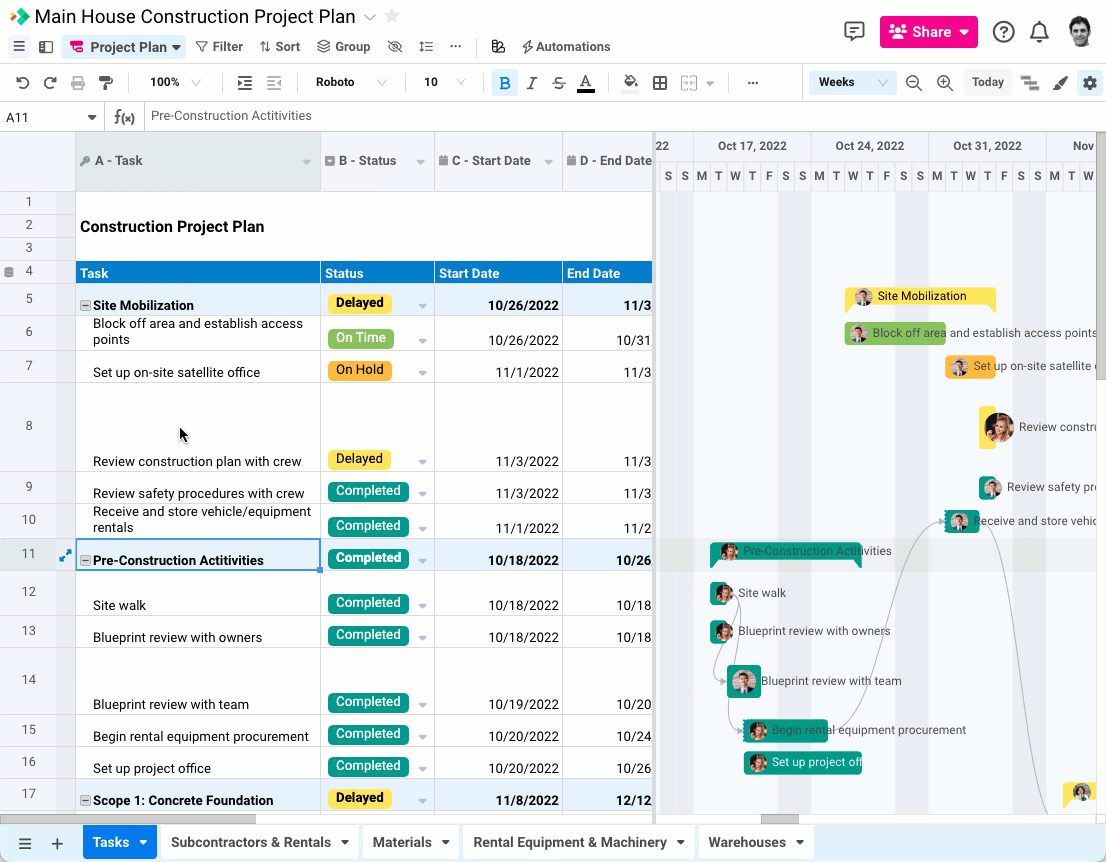Open notifications bell
This screenshot has height=862, width=1106.
(x=1039, y=32)
